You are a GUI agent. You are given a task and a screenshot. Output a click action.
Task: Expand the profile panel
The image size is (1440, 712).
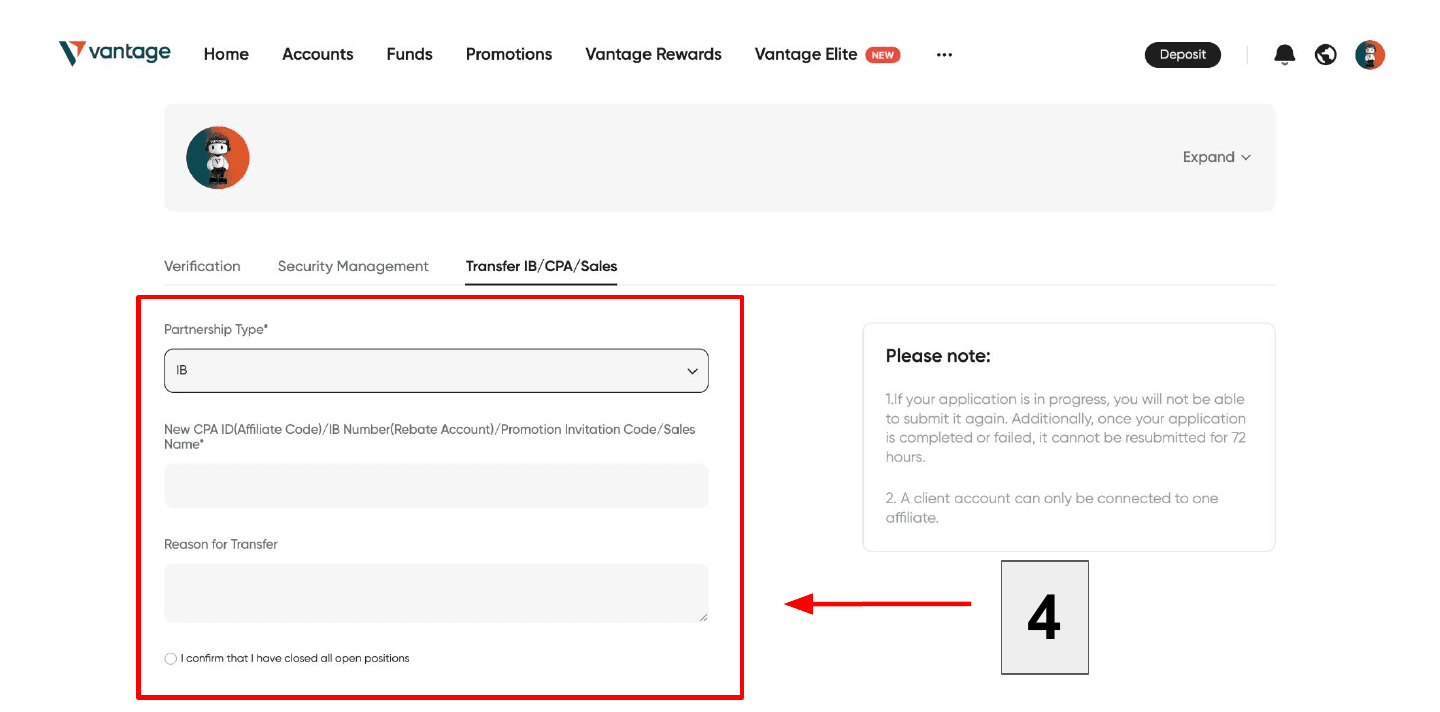[1217, 157]
